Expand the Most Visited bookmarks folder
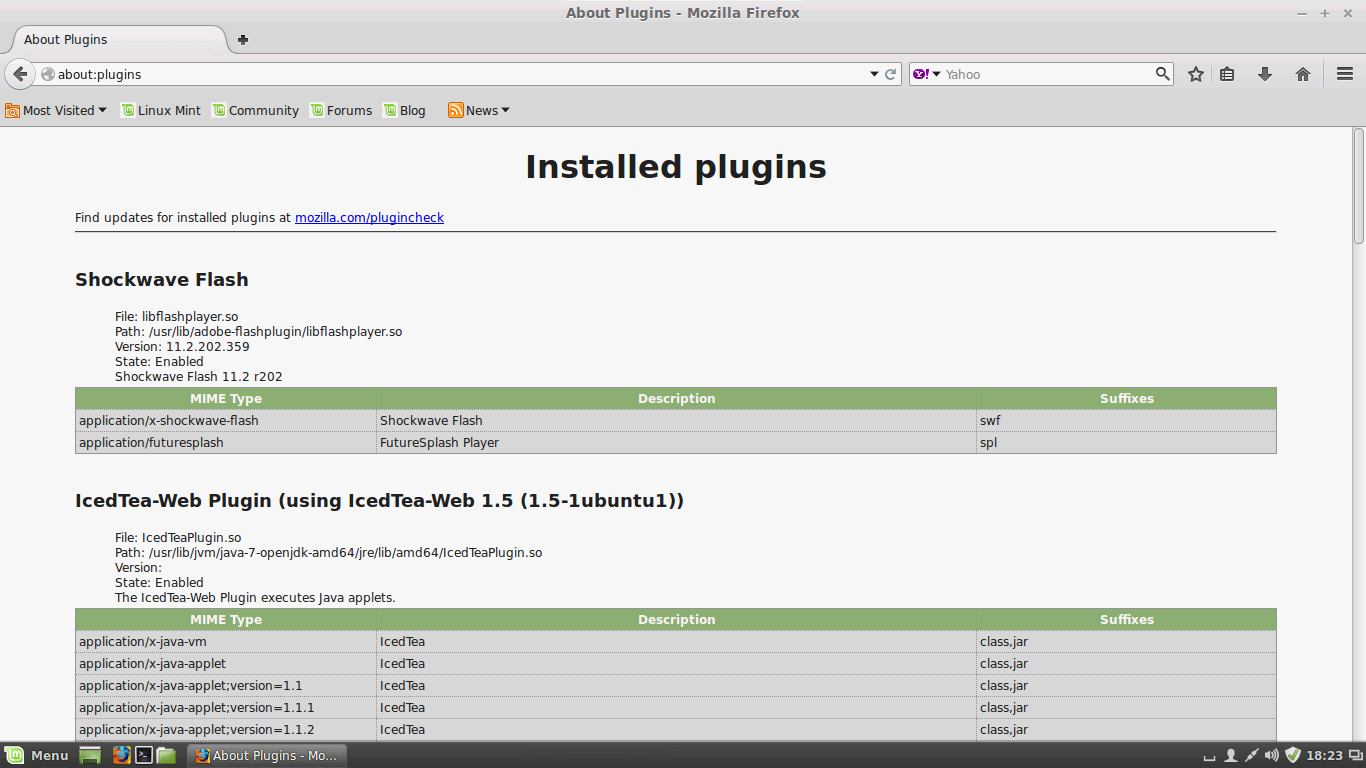 tap(56, 110)
